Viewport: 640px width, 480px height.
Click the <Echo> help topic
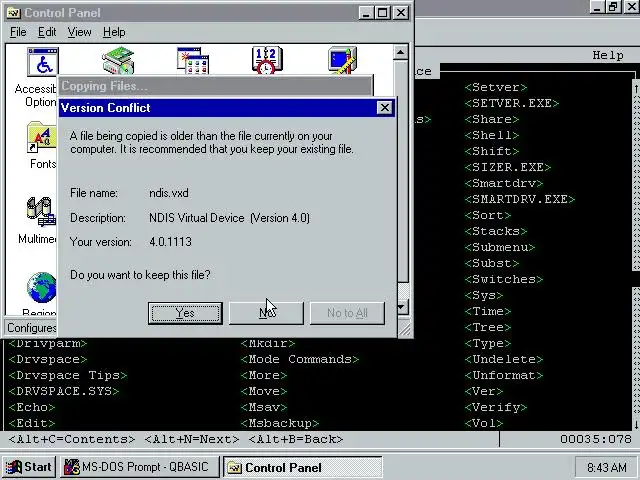click(x=32, y=407)
